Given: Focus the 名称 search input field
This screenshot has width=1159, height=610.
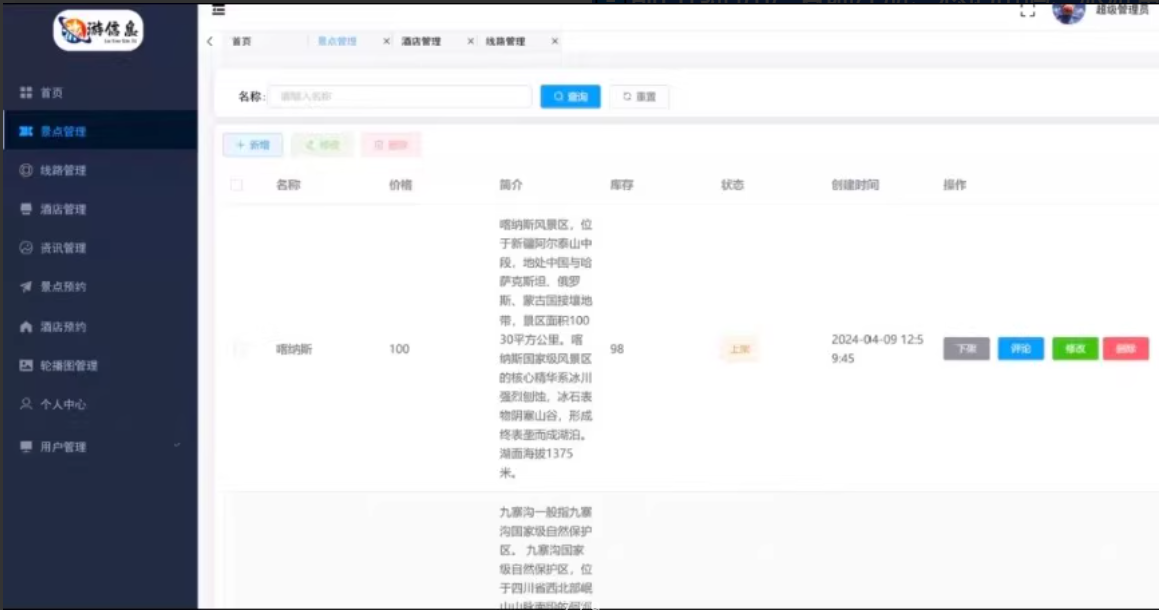Looking at the screenshot, I should [400, 96].
